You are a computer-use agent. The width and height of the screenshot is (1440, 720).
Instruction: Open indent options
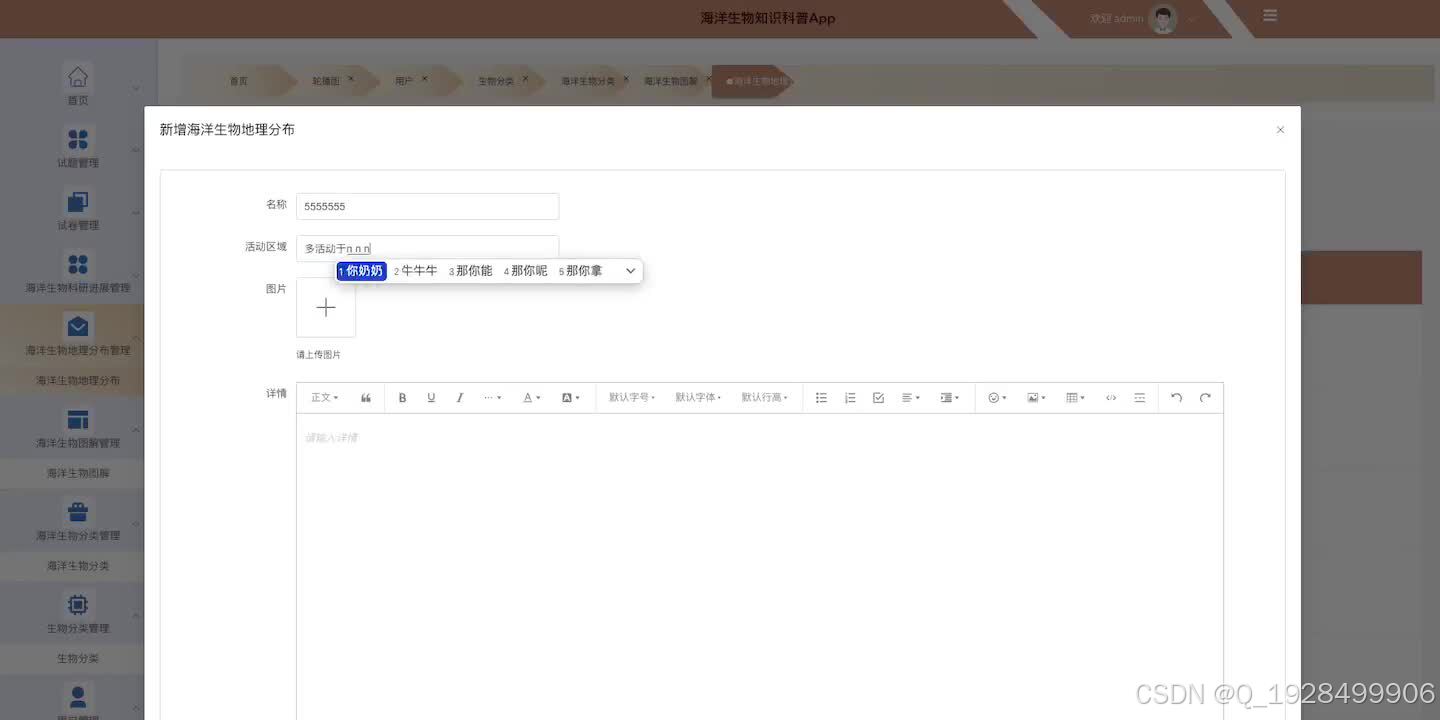[949, 398]
